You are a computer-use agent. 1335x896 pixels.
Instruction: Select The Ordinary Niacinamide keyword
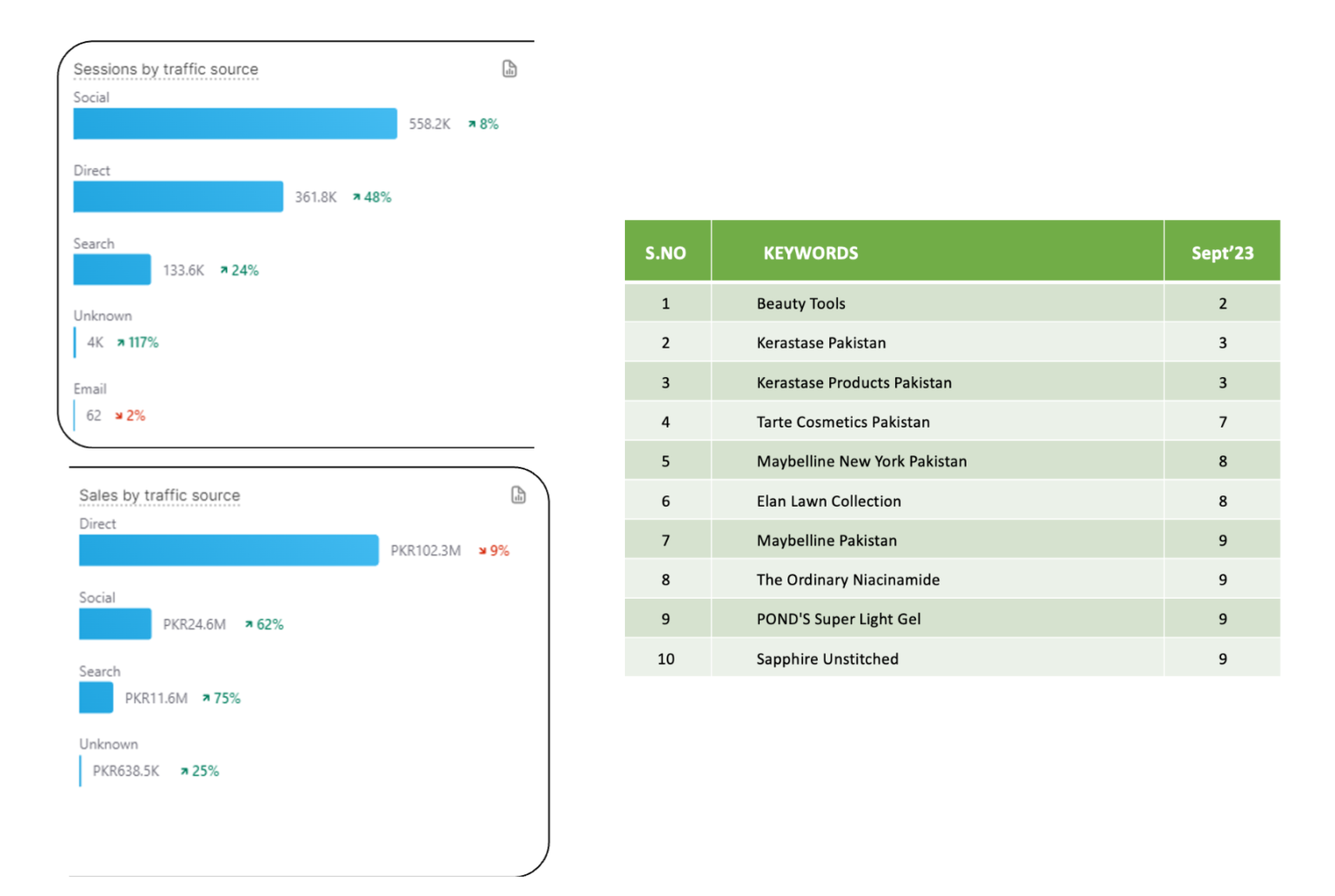[x=848, y=580]
